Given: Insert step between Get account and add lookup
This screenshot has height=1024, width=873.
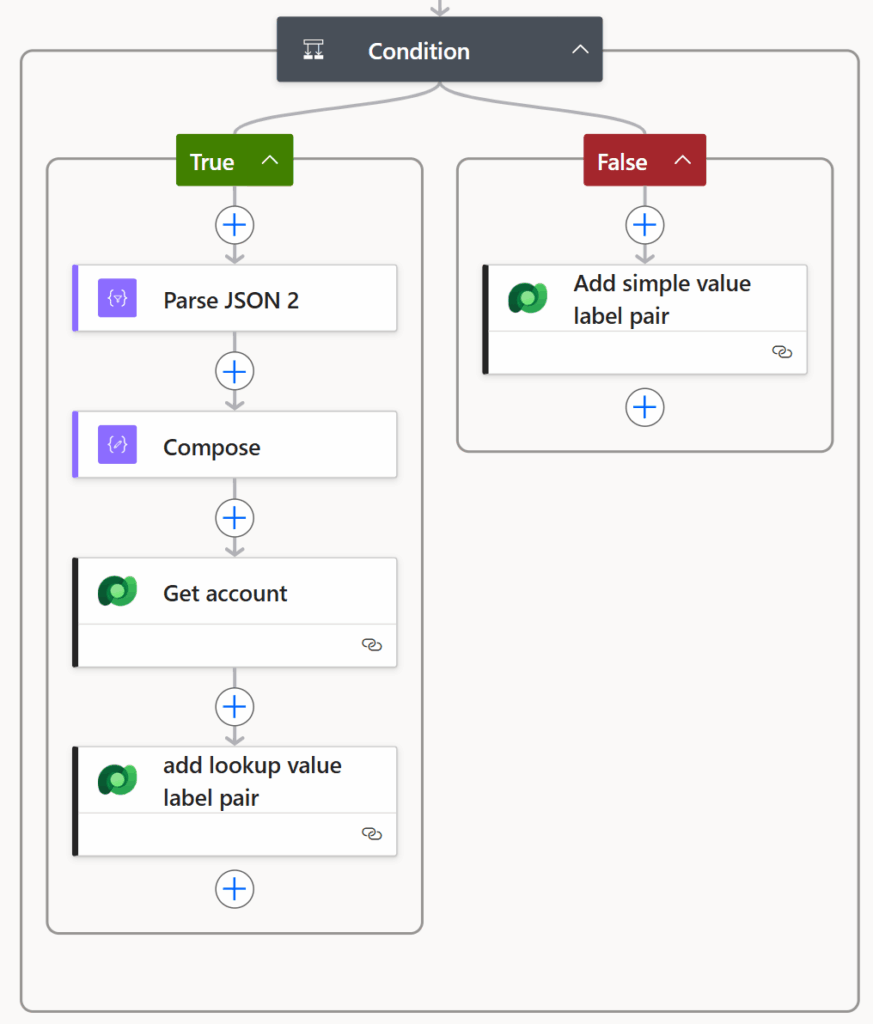Looking at the screenshot, I should coord(234,707).
